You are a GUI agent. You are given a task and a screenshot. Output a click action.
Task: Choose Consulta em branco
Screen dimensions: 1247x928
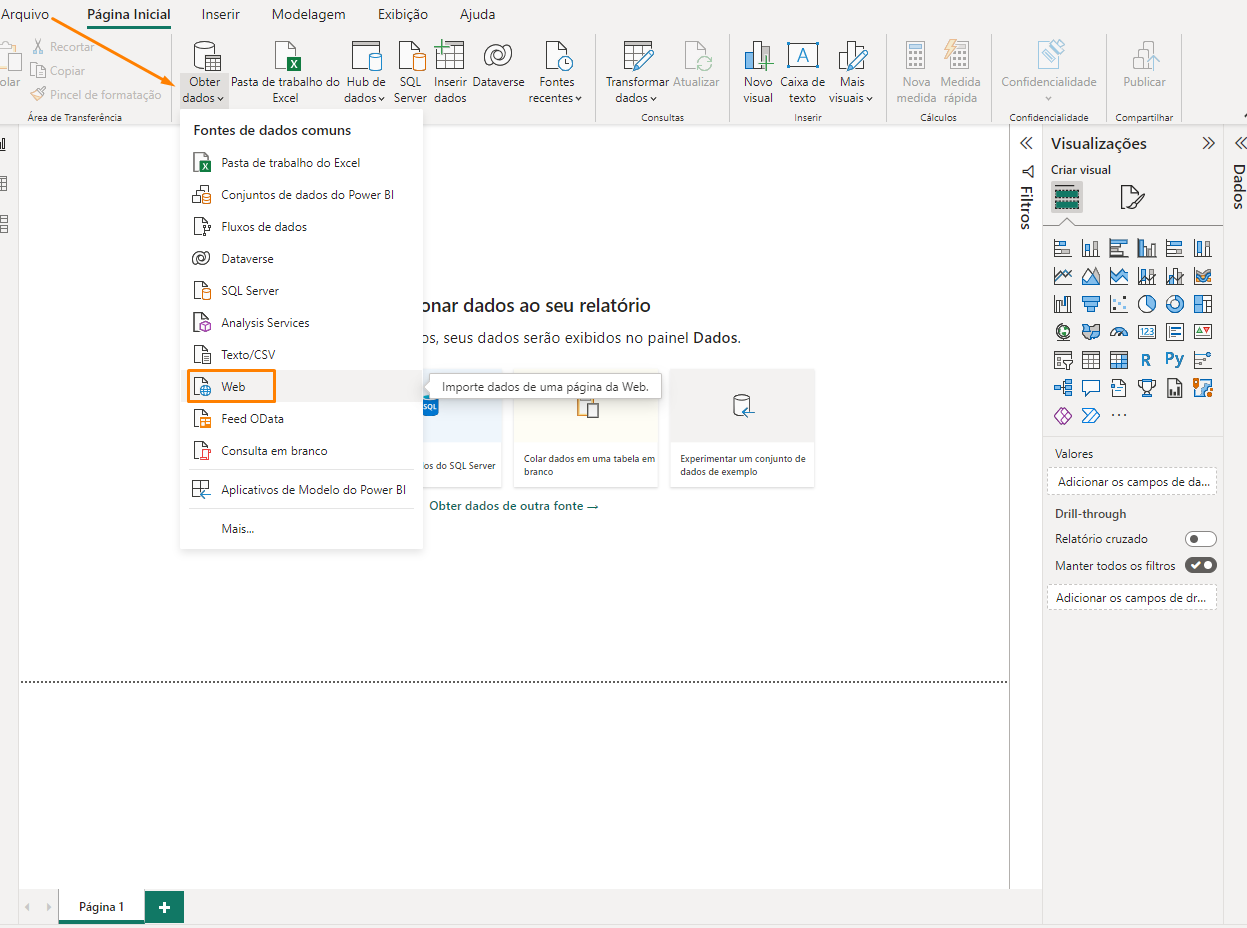coord(301,451)
